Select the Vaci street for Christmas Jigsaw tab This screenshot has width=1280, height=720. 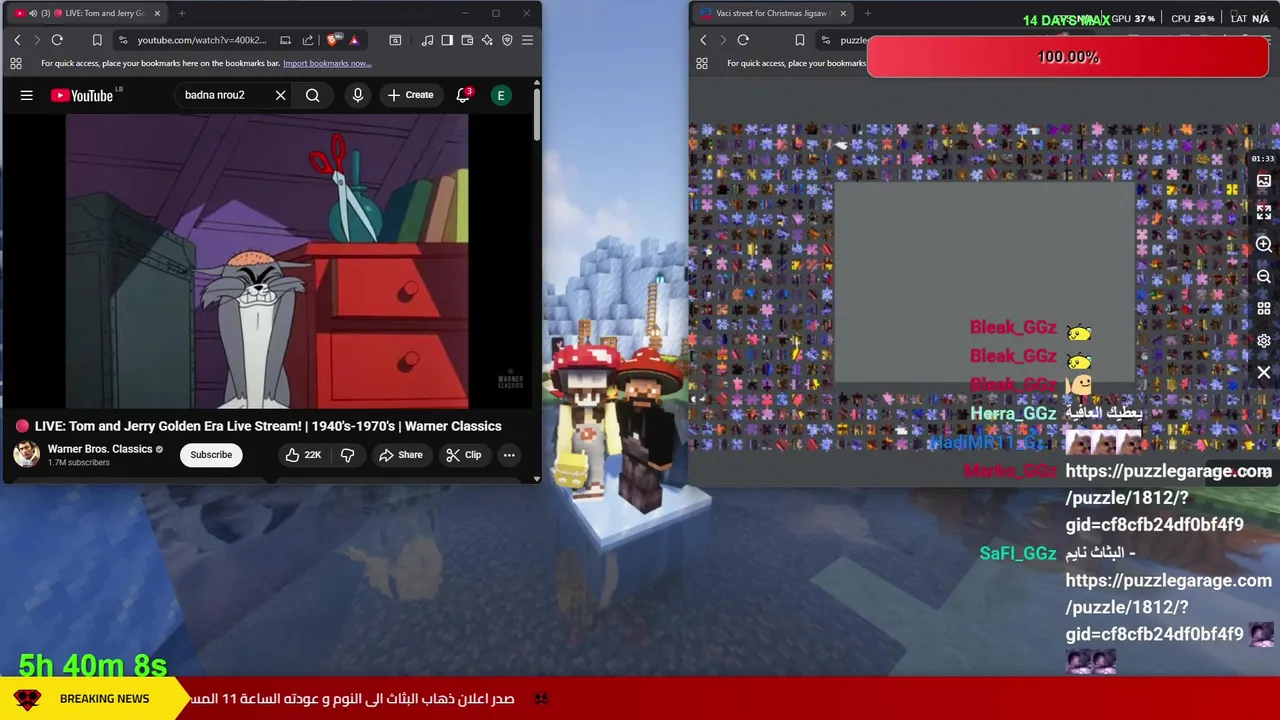coord(772,13)
